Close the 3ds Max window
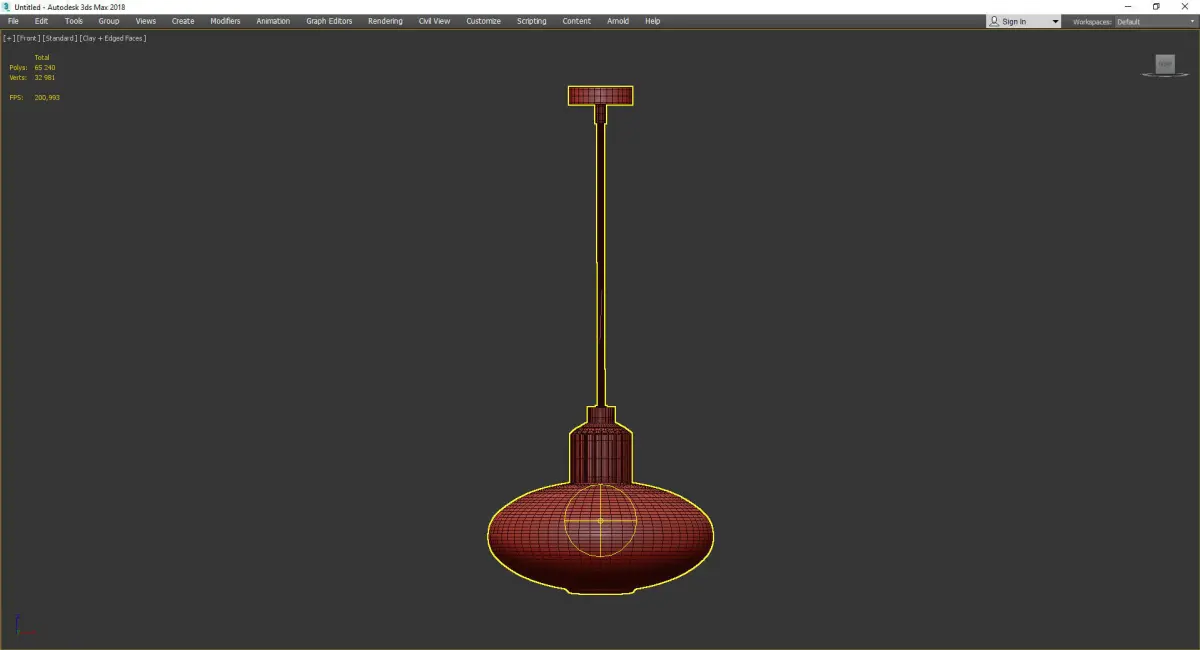 pos(1185,7)
